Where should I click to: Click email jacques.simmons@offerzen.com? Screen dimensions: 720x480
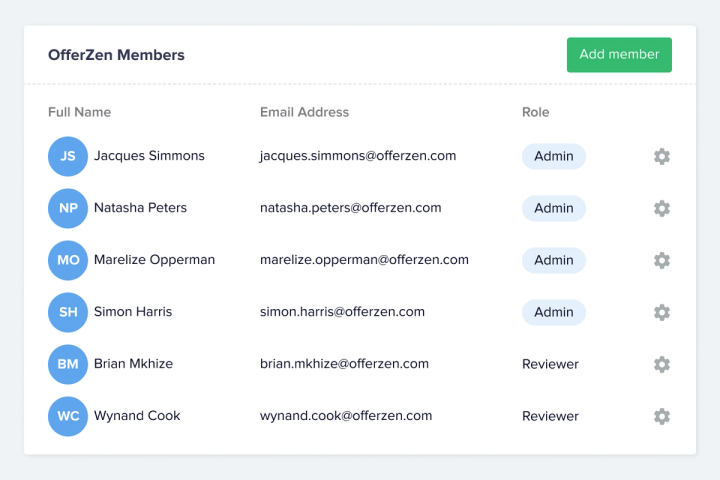pyautogui.click(x=358, y=156)
